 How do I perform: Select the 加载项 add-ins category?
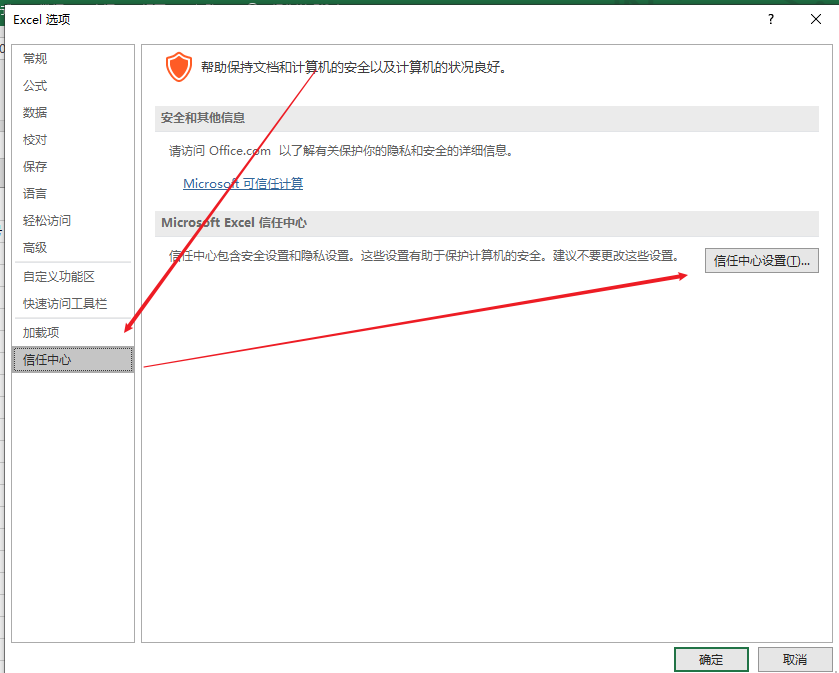[x=72, y=332]
